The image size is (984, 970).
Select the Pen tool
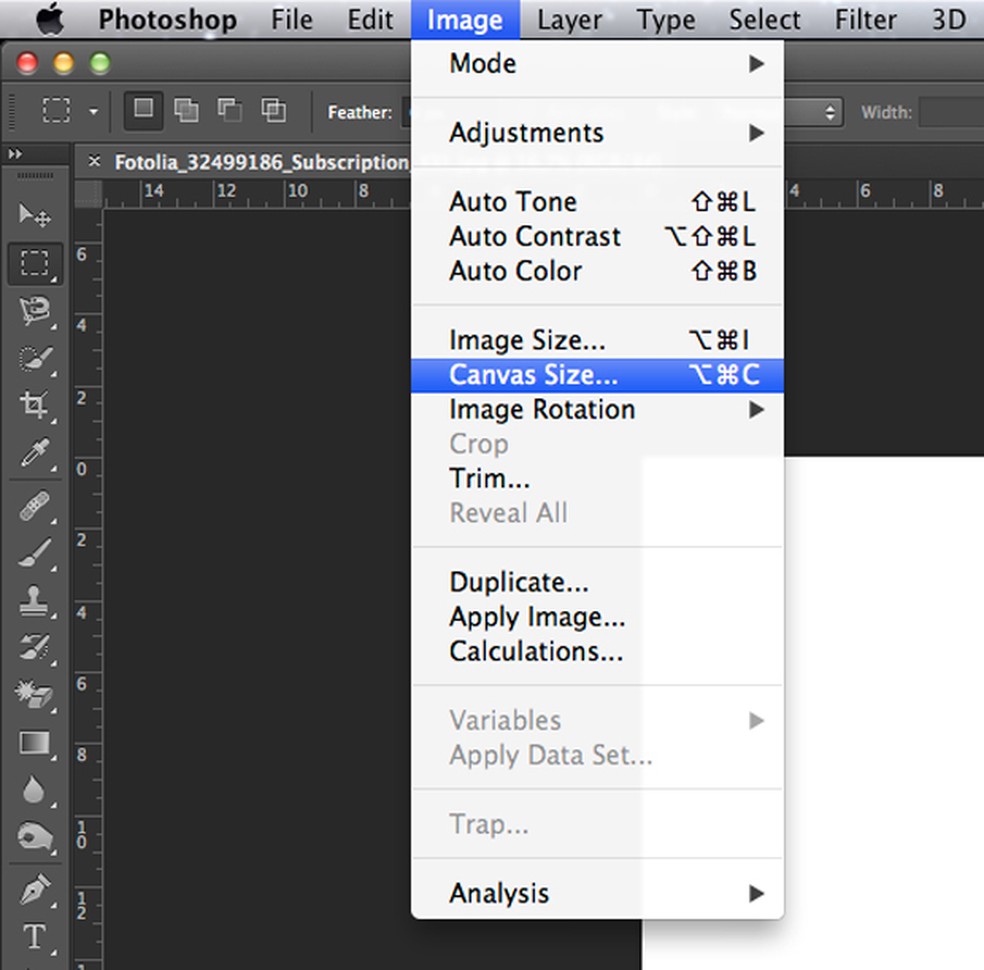(x=35, y=890)
